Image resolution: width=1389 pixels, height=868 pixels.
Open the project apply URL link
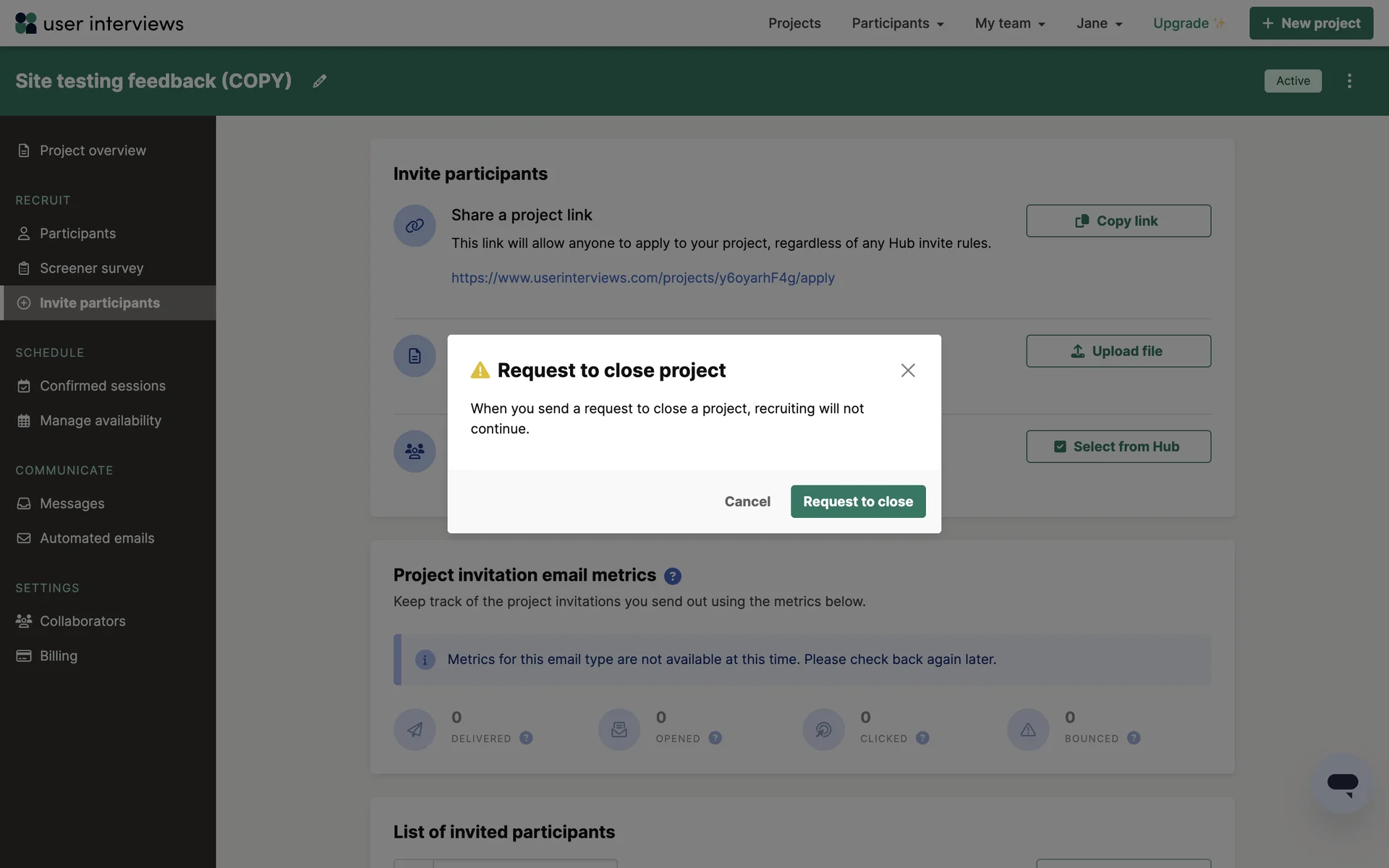tap(642, 278)
